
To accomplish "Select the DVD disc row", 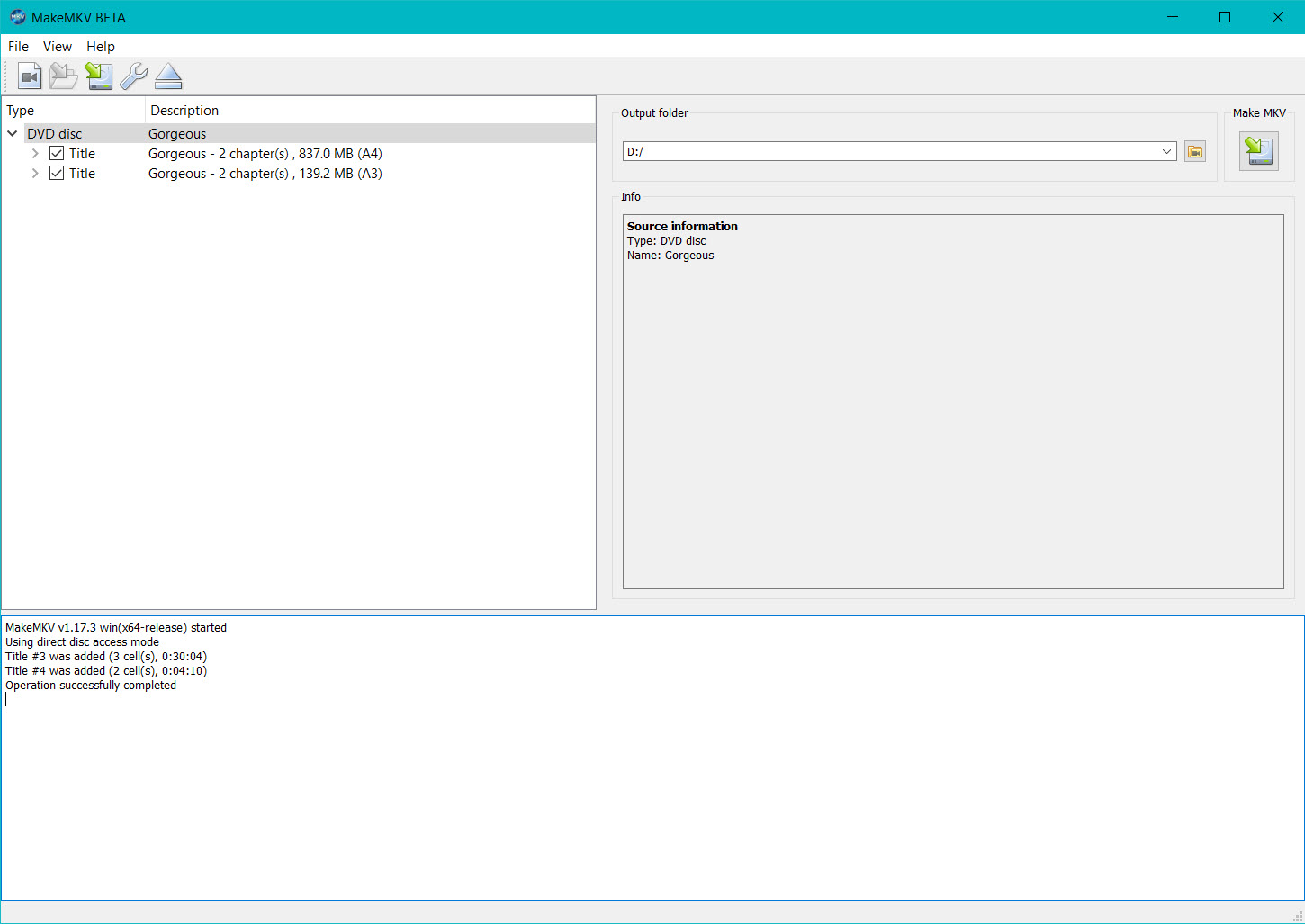I will [298, 134].
